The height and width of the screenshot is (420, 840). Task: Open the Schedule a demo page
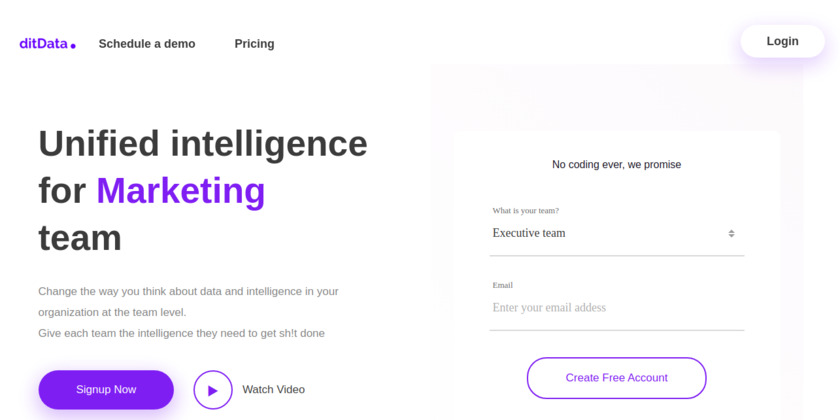tap(147, 44)
